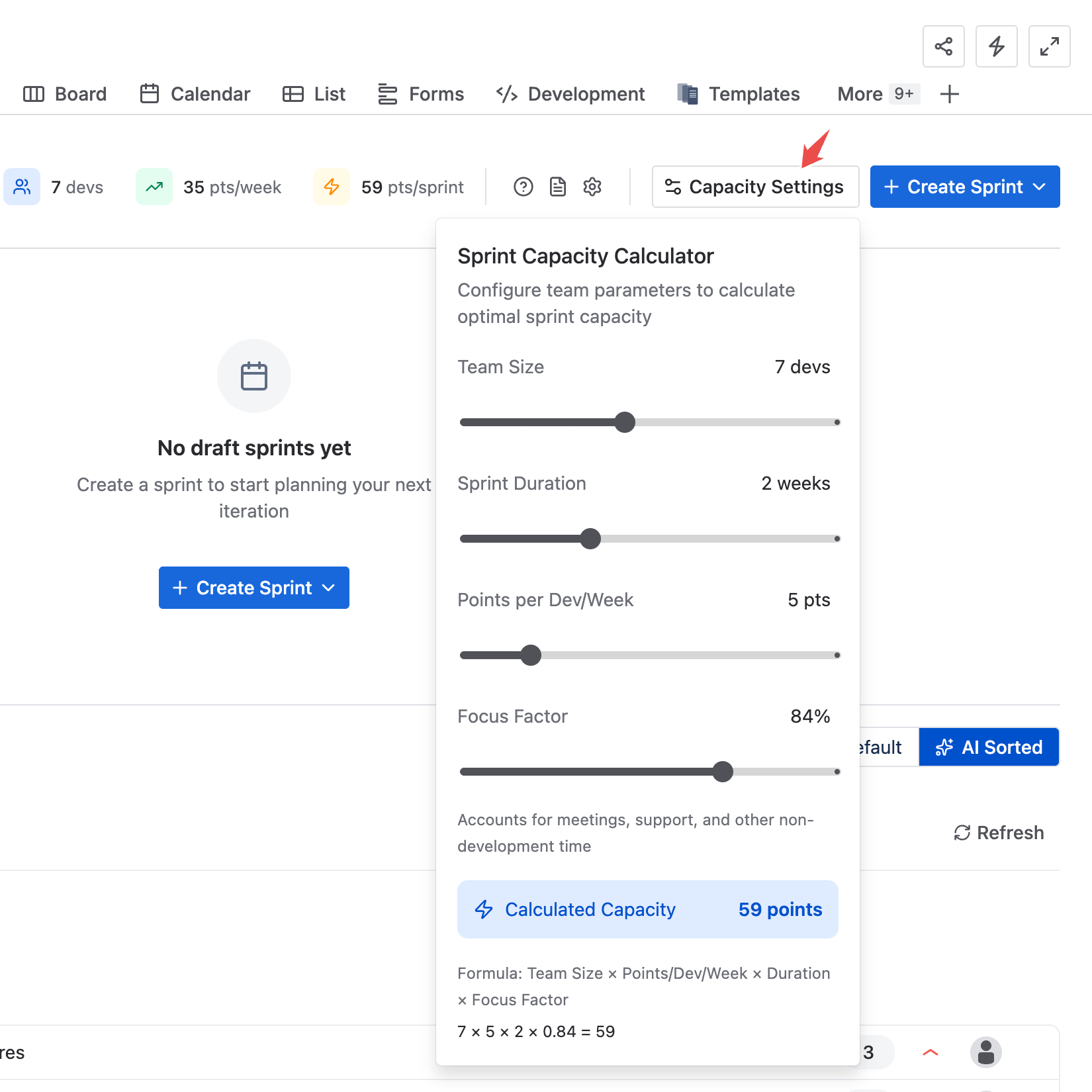Click the '7 × 5 × 2 × 0.84 = 59' formula
1092x1092 pixels.
[x=536, y=1032]
